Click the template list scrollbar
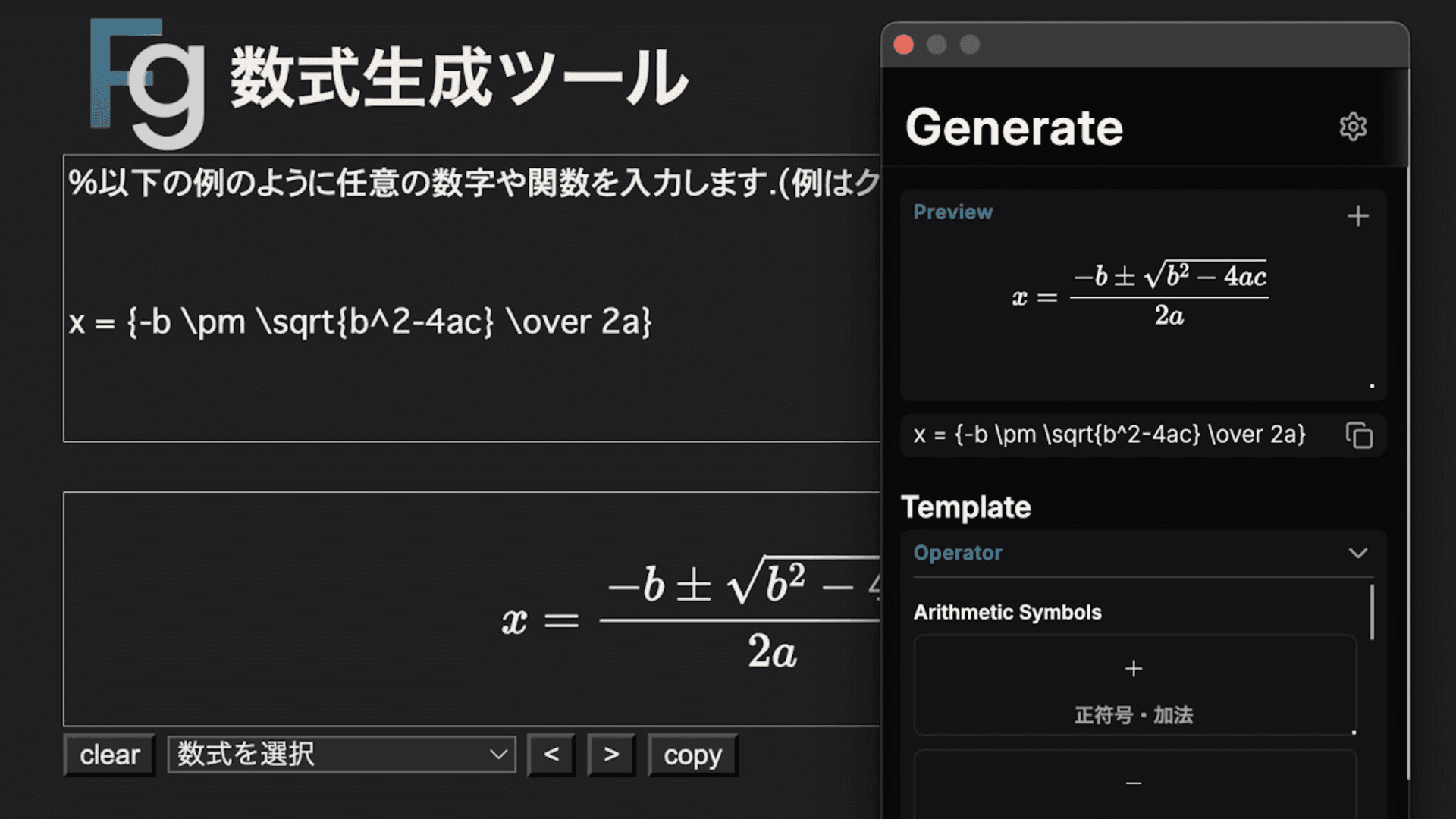Screen dimensions: 1456x819 coord(1372,613)
